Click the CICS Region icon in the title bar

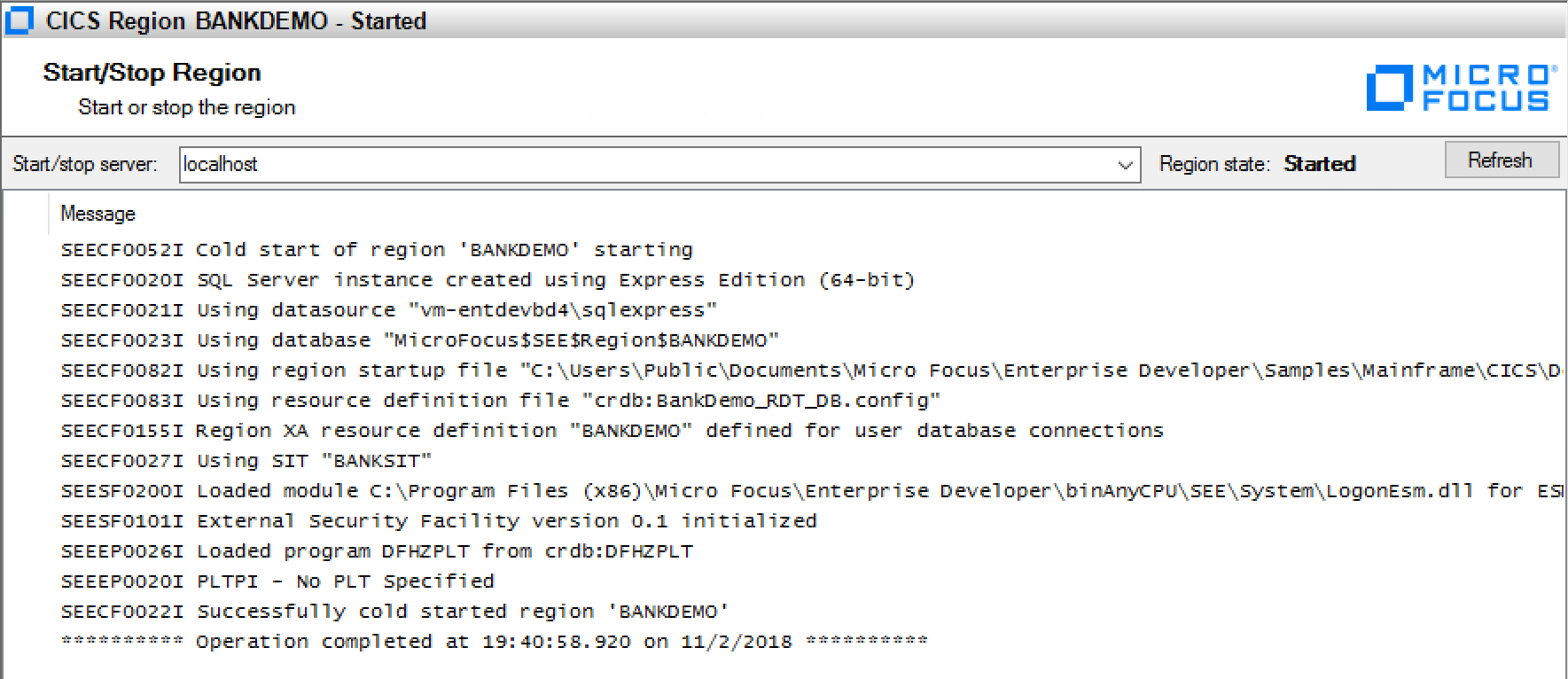18,19
